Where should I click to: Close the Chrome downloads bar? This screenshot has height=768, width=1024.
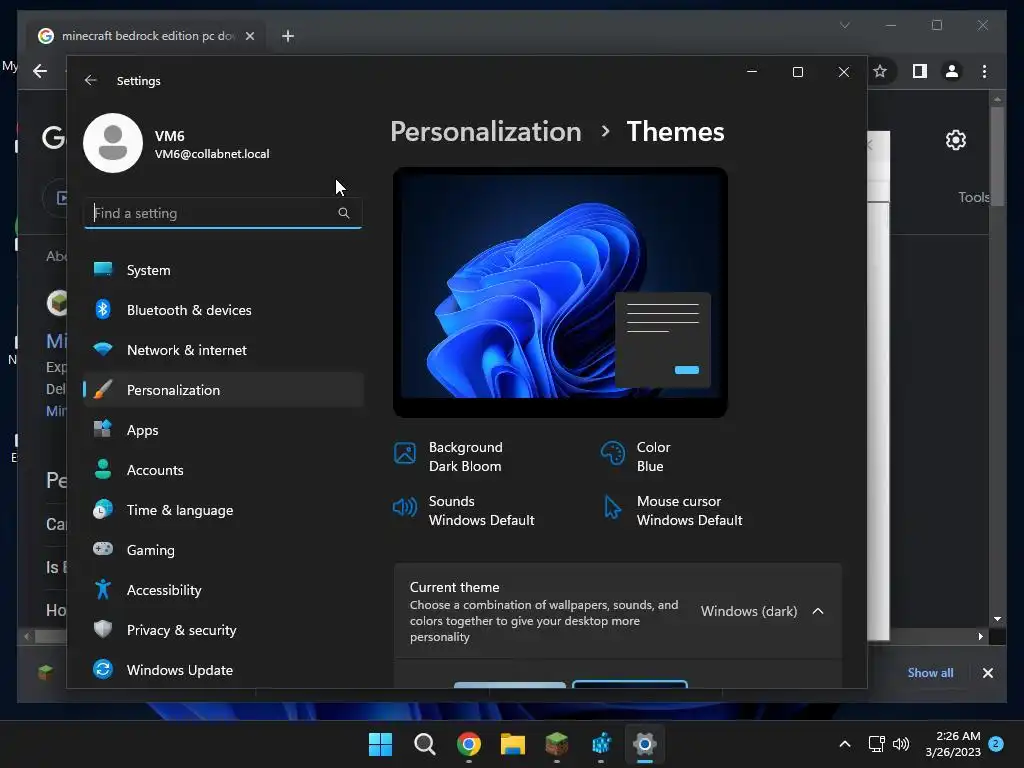point(987,673)
